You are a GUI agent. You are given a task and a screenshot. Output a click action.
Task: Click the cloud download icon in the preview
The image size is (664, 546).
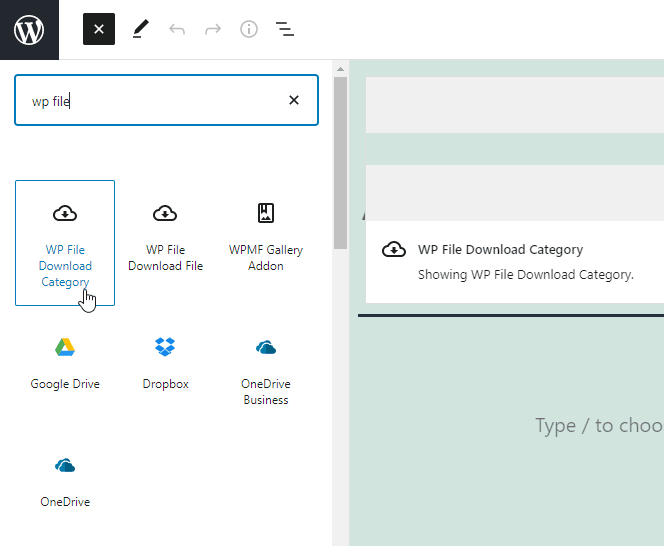click(394, 250)
